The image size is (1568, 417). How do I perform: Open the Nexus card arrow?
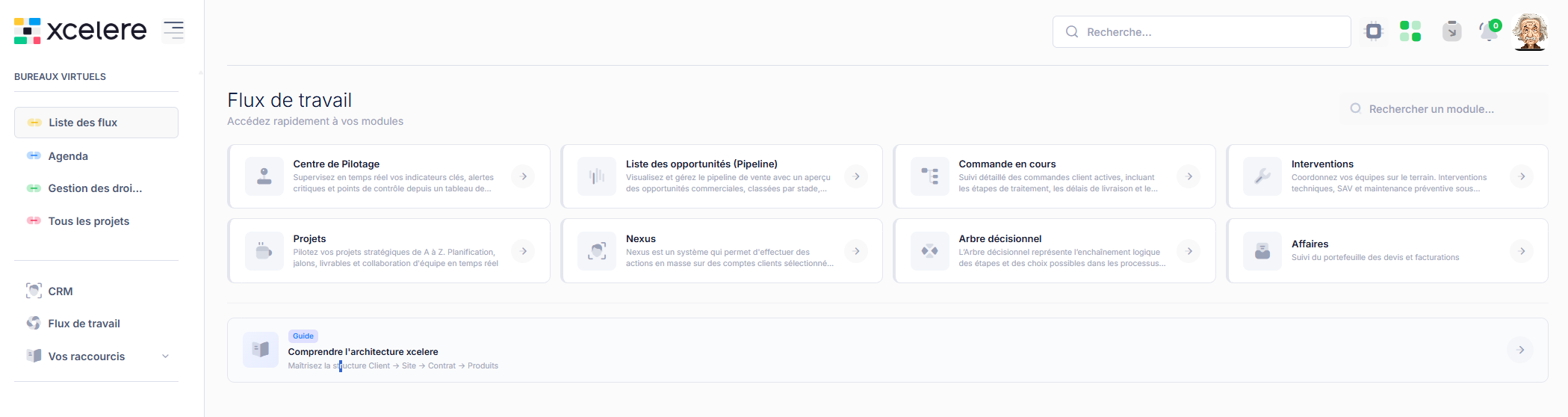click(856, 251)
